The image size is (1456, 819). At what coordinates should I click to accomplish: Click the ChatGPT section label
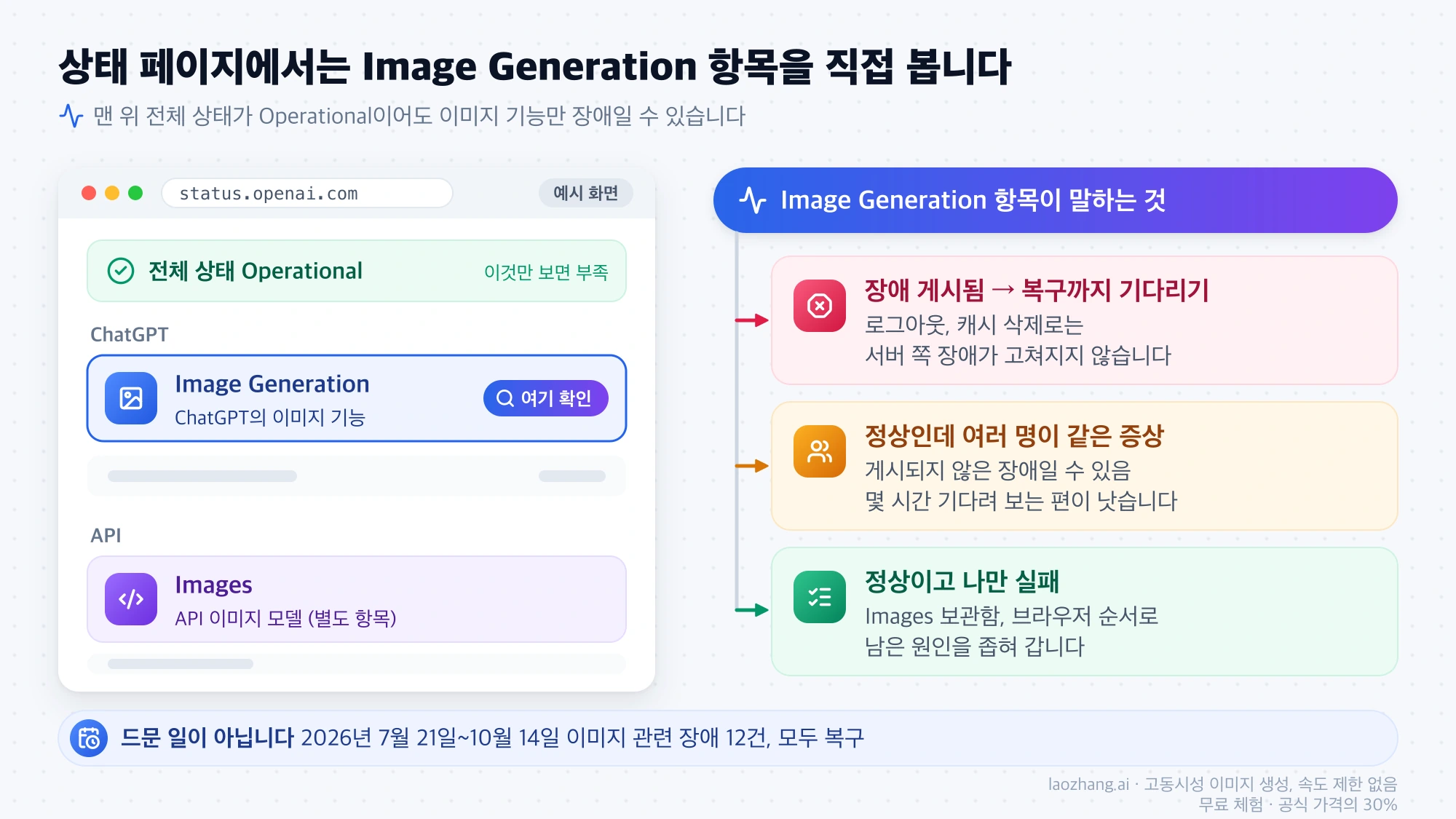[129, 334]
